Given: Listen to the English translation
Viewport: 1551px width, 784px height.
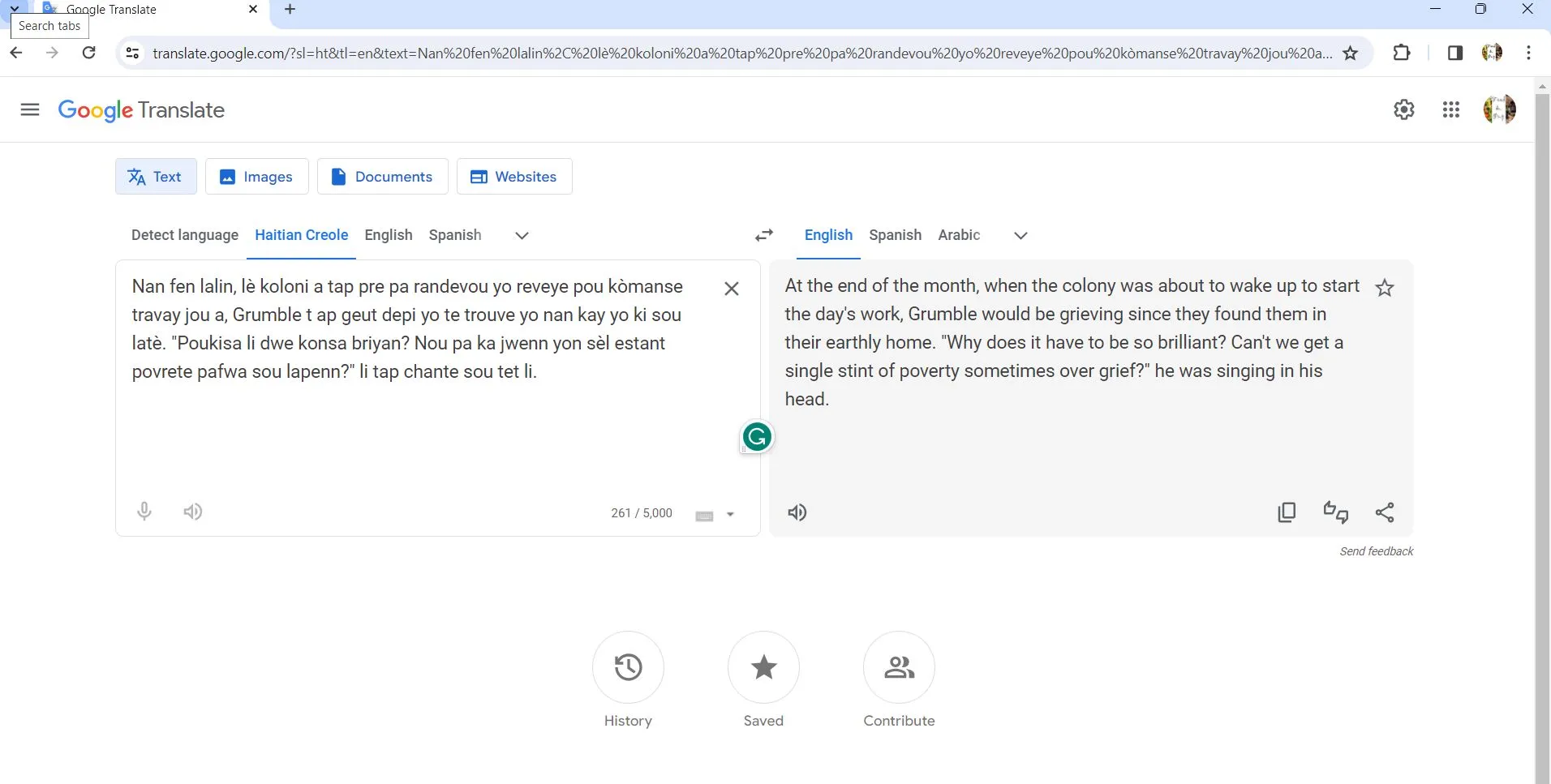Looking at the screenshot, I should tap(797, 512).
